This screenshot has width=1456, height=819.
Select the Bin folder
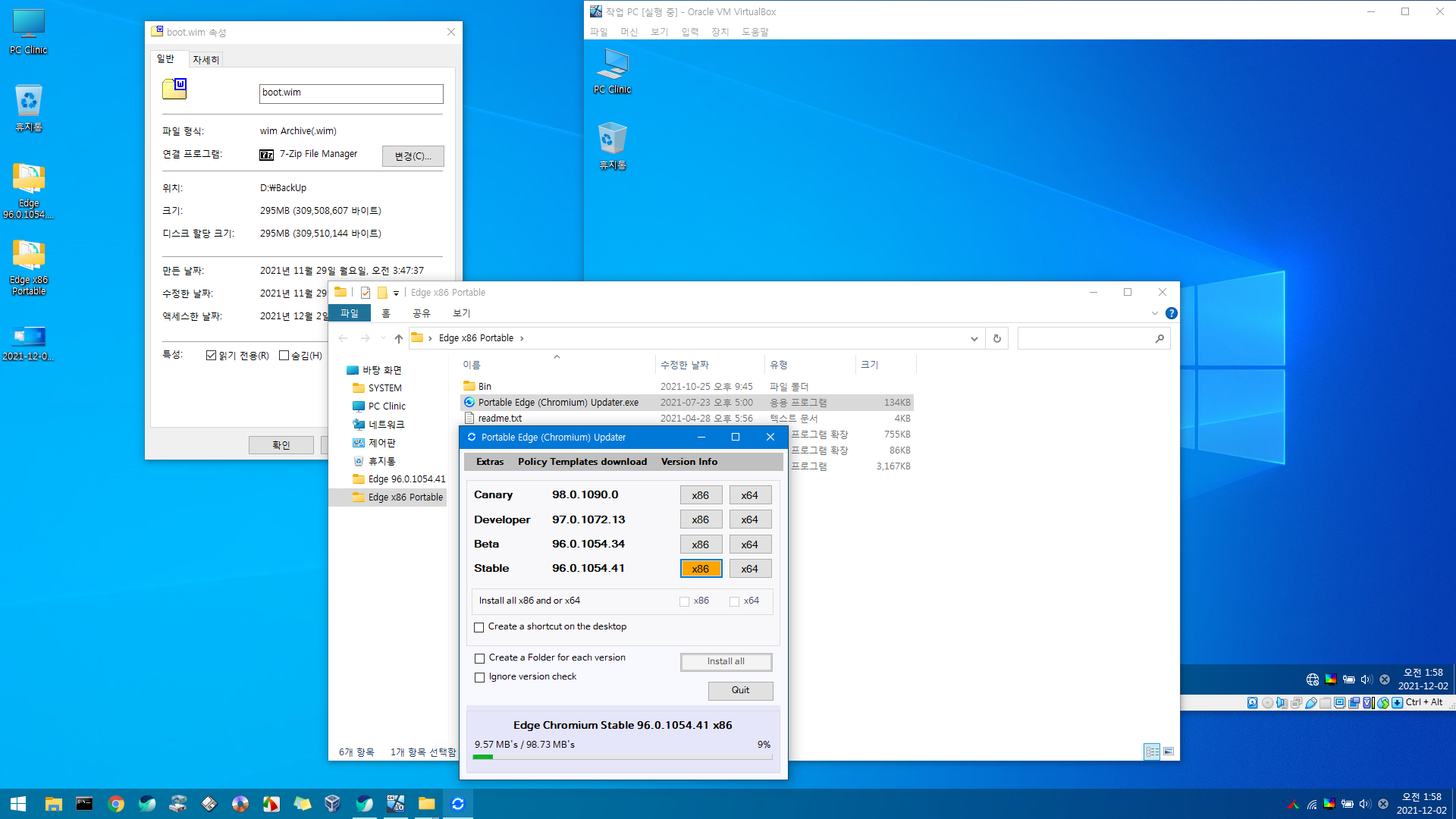click(485, 387)
